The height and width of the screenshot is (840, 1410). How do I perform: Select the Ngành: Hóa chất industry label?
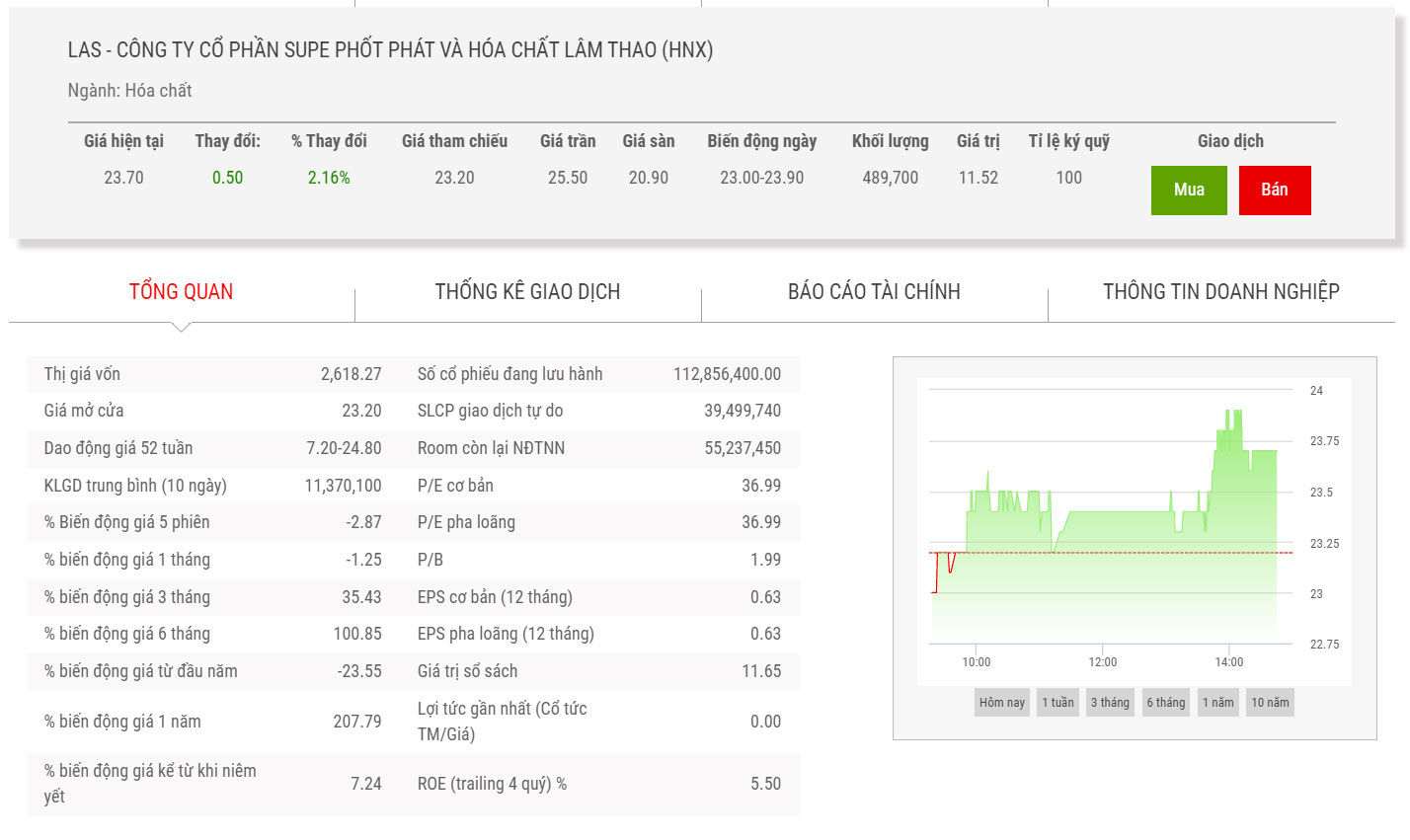(129, 91)
